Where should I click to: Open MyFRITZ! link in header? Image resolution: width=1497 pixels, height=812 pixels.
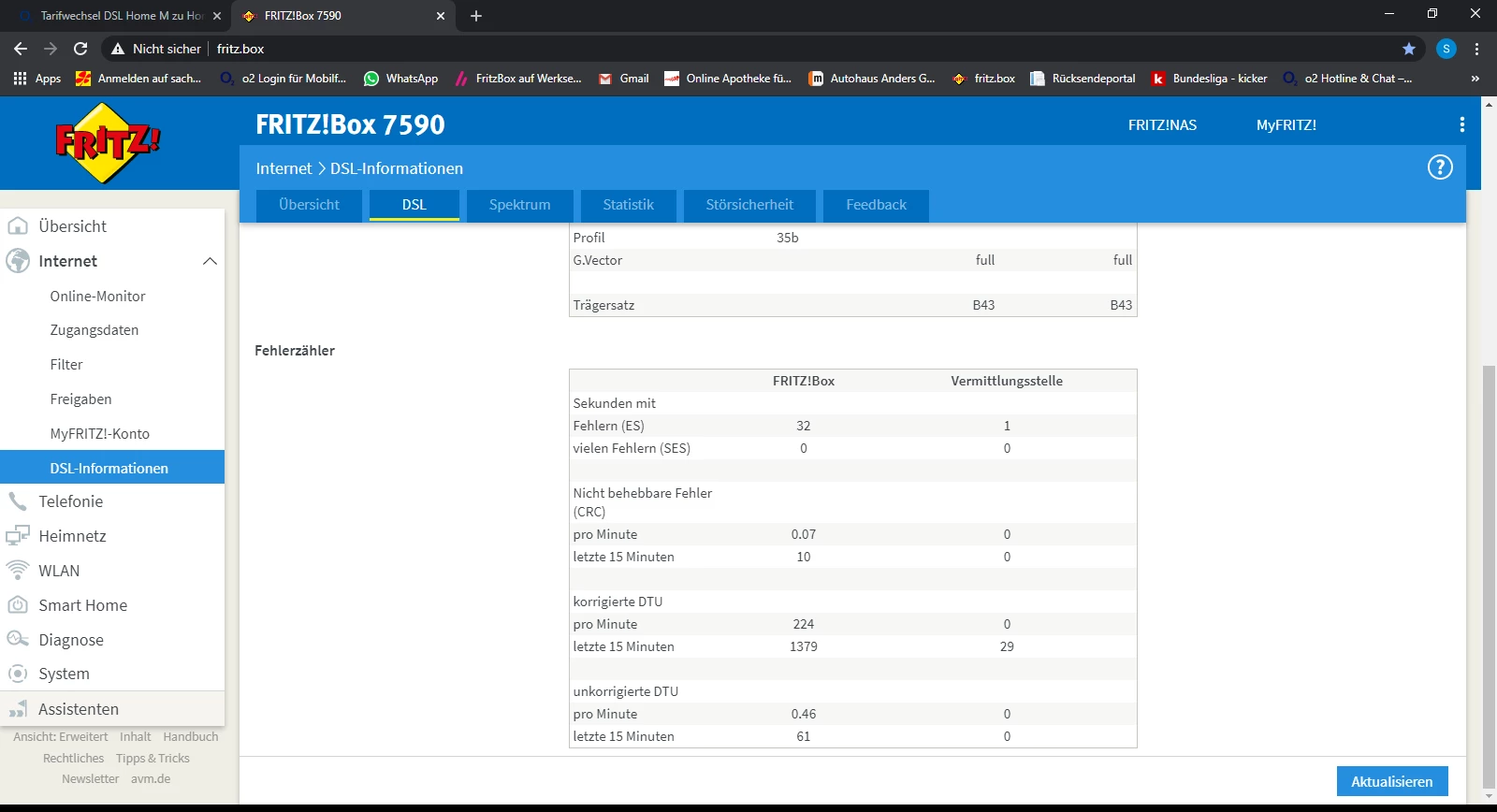(1286, 124)
